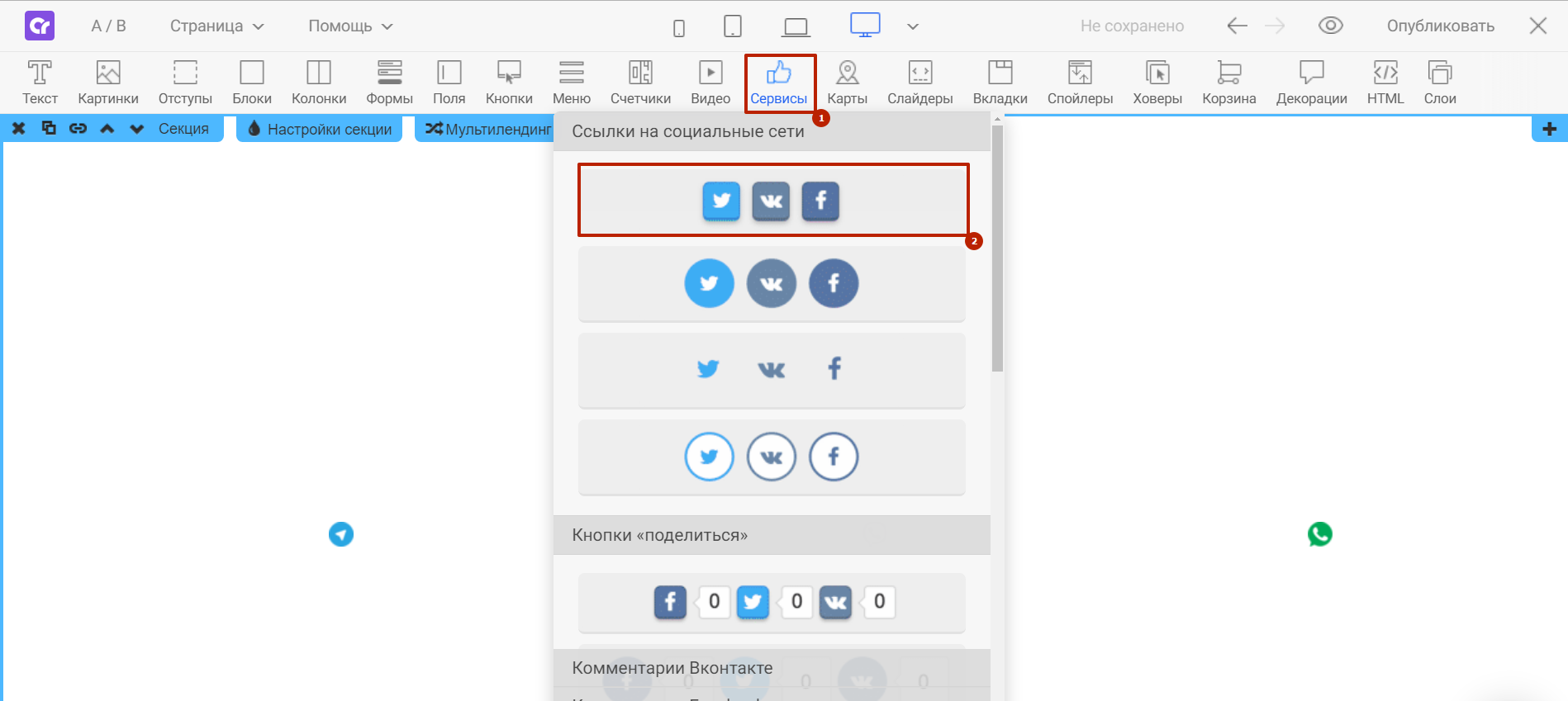Open the Помощь dropdown menu
The image size is (1568, 701).
tap(350, 26)
